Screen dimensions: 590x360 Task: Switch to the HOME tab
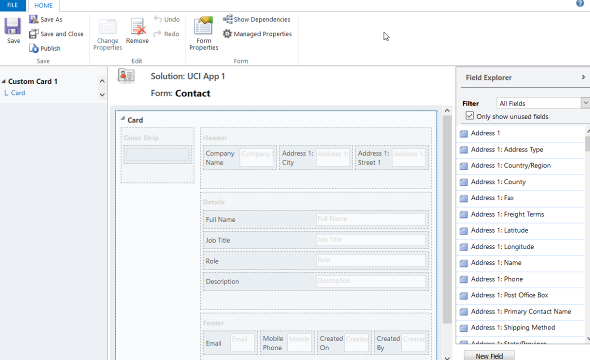43,5
